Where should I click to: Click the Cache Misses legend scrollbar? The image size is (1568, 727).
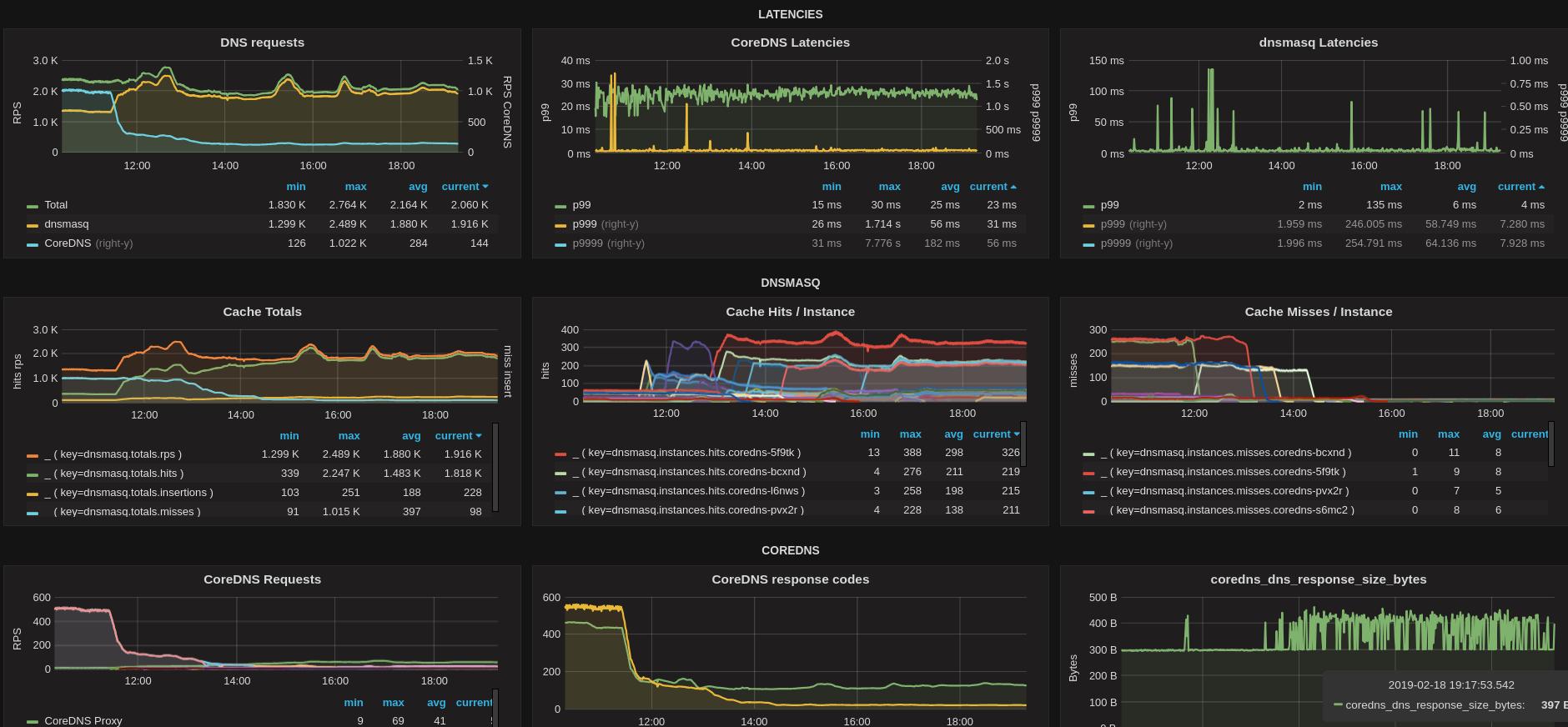click(x=1551, y=444)
